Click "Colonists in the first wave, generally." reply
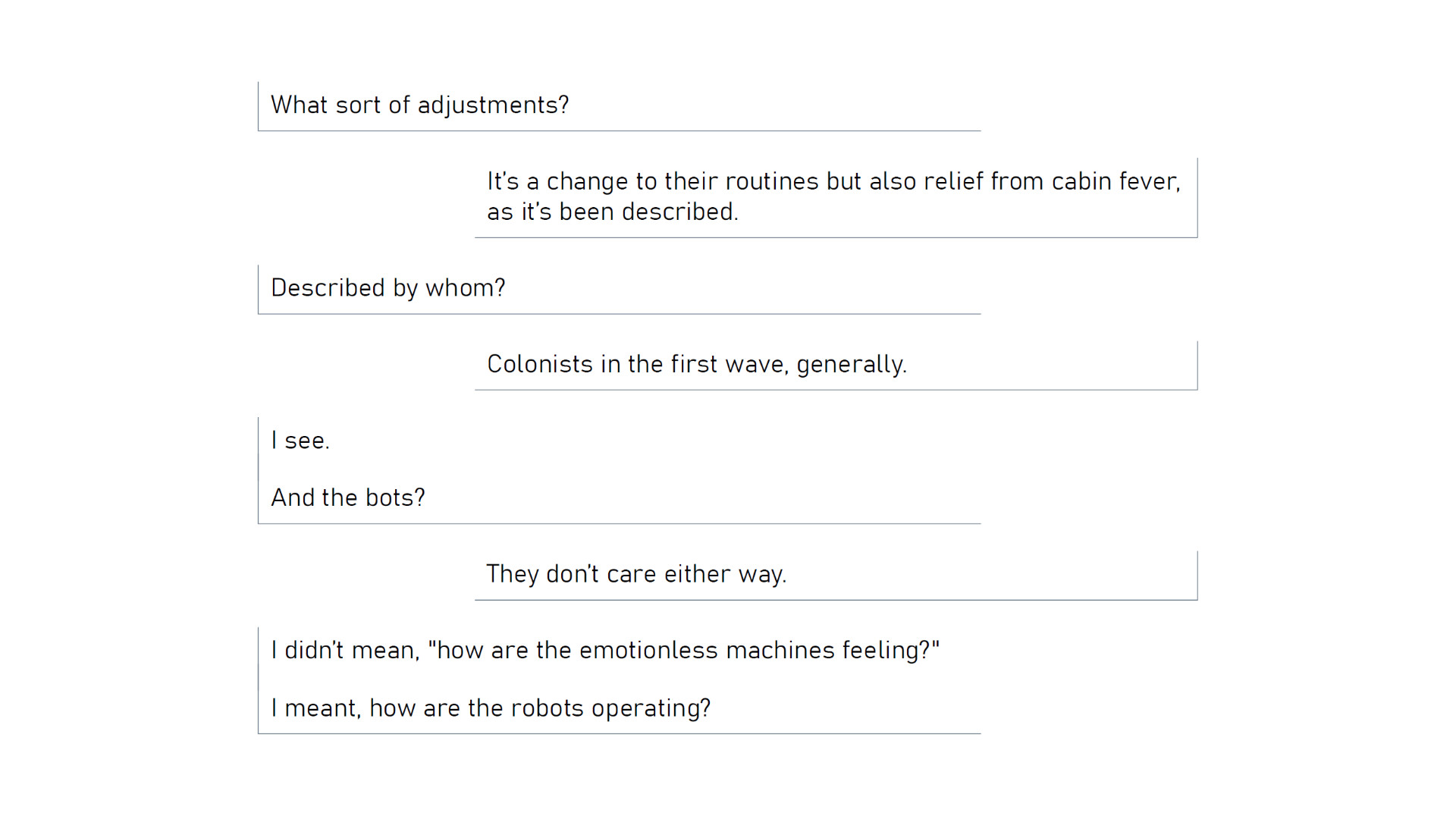1456x819 pixels. pyautogui.click(x=696, y=365)
